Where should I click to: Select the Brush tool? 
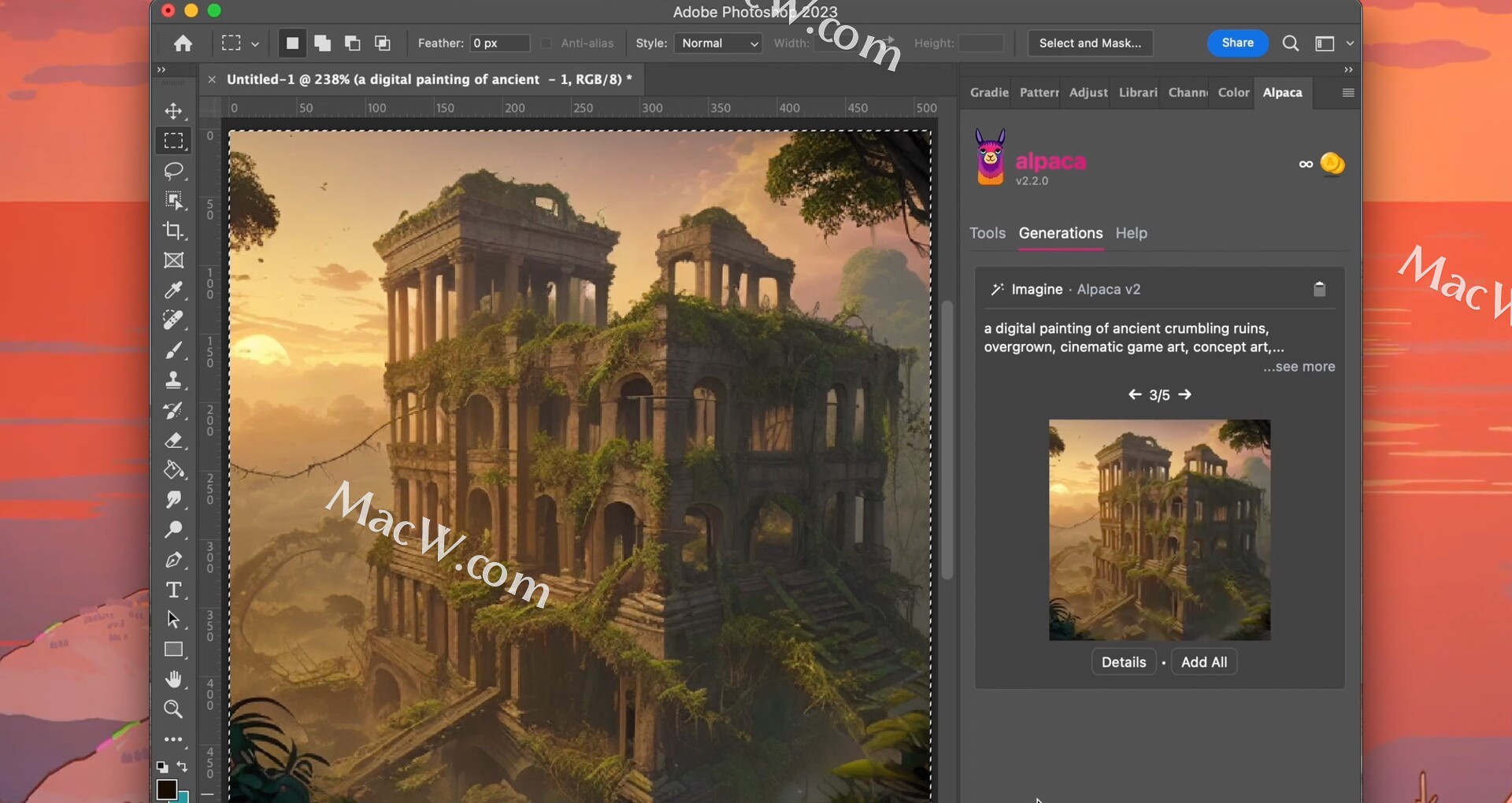173,350
